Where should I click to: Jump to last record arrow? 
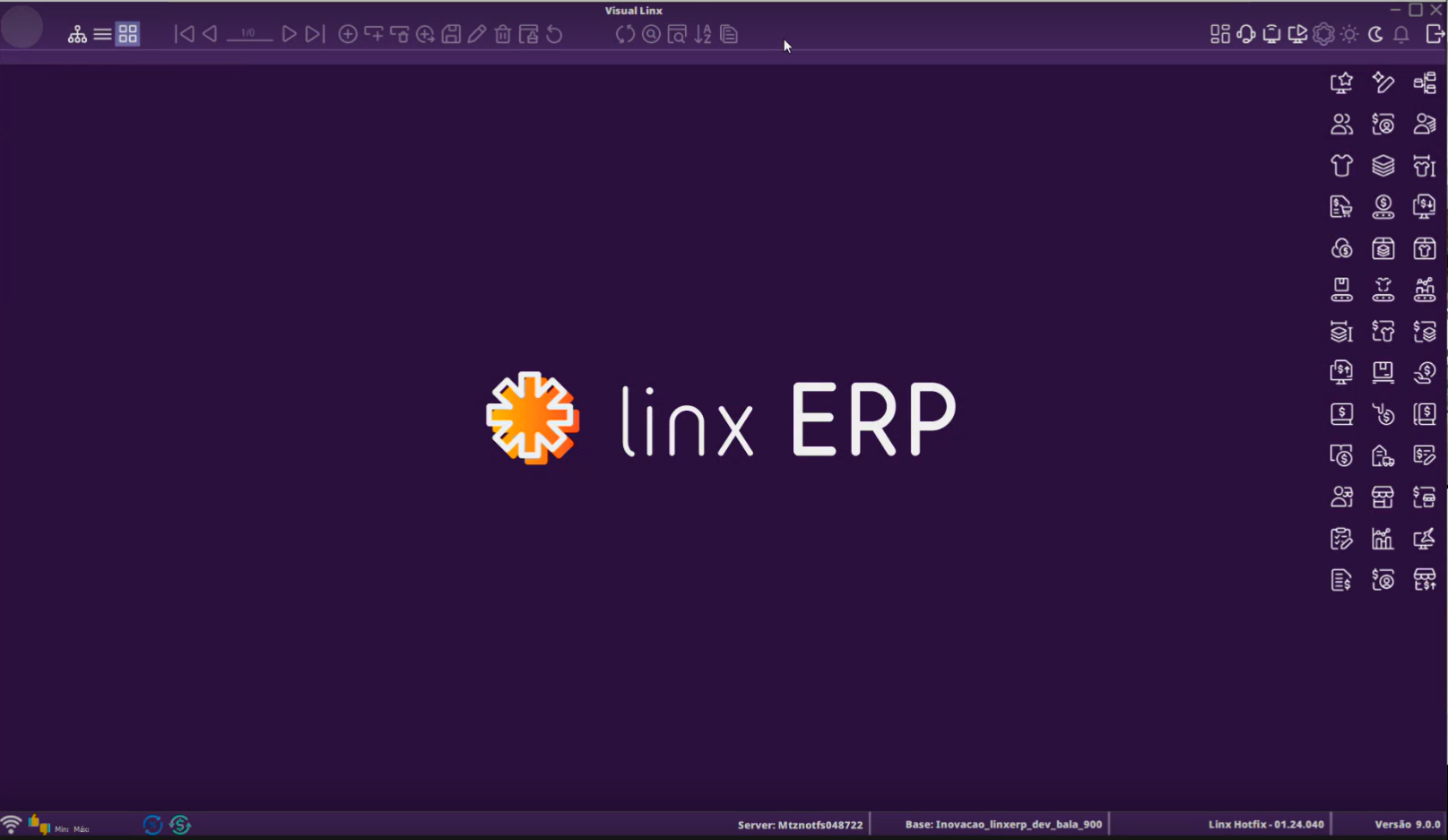[314, 34]
